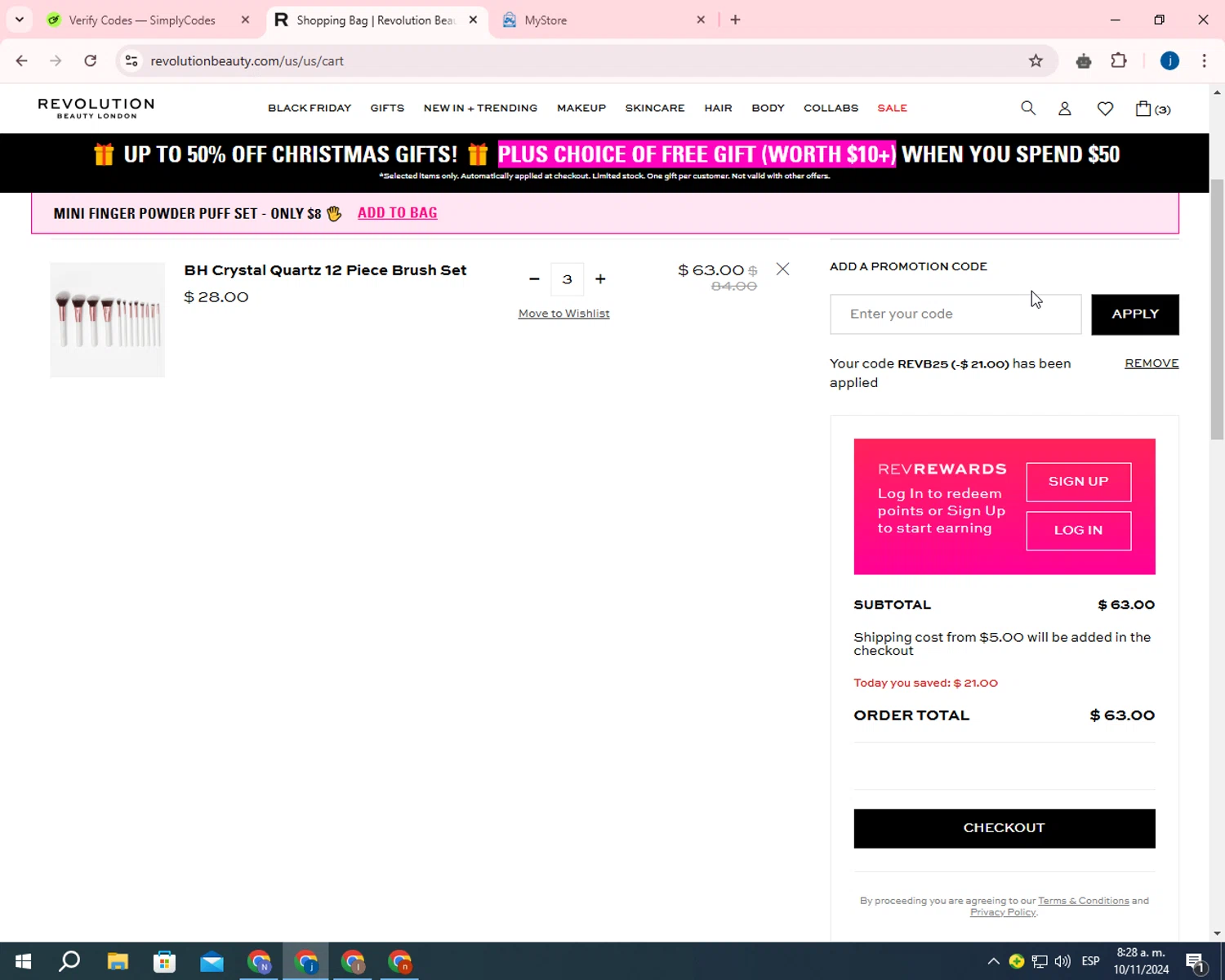Open the tab search dropdown arrow
The image size is (1225, 980).
20,20
